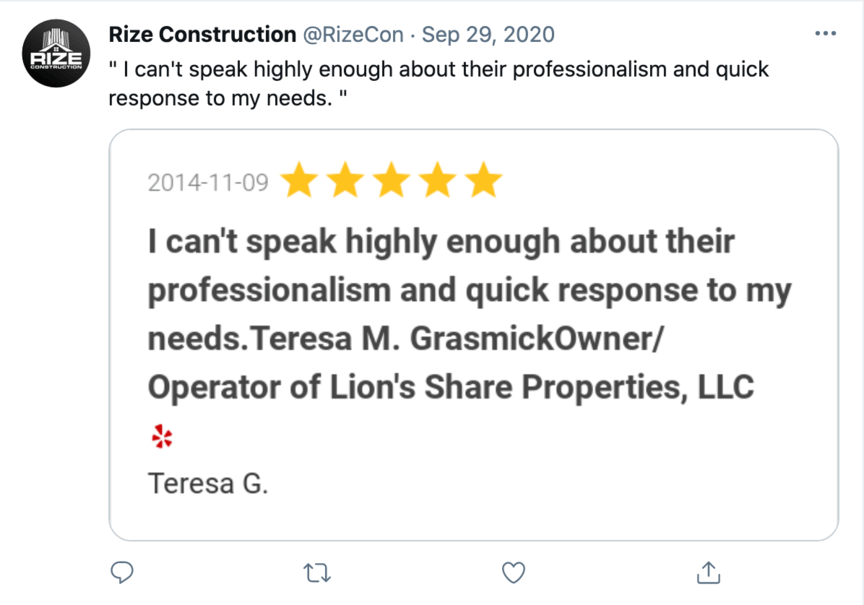Select the fifth star in the rating row

pyautogui.click(x=485, y=181)
